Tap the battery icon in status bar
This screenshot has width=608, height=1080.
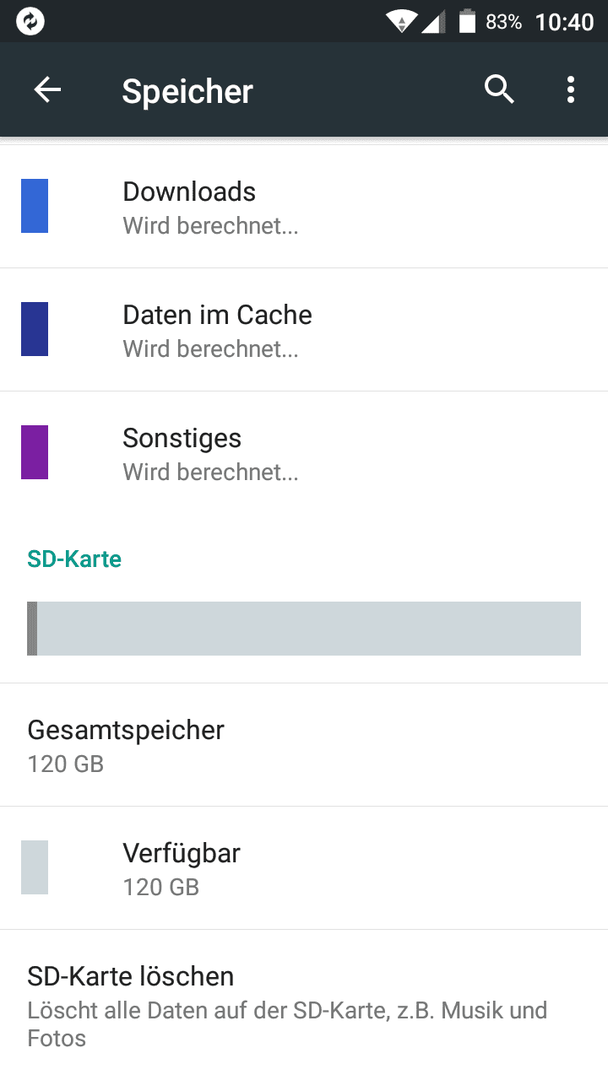click(468, 21)
